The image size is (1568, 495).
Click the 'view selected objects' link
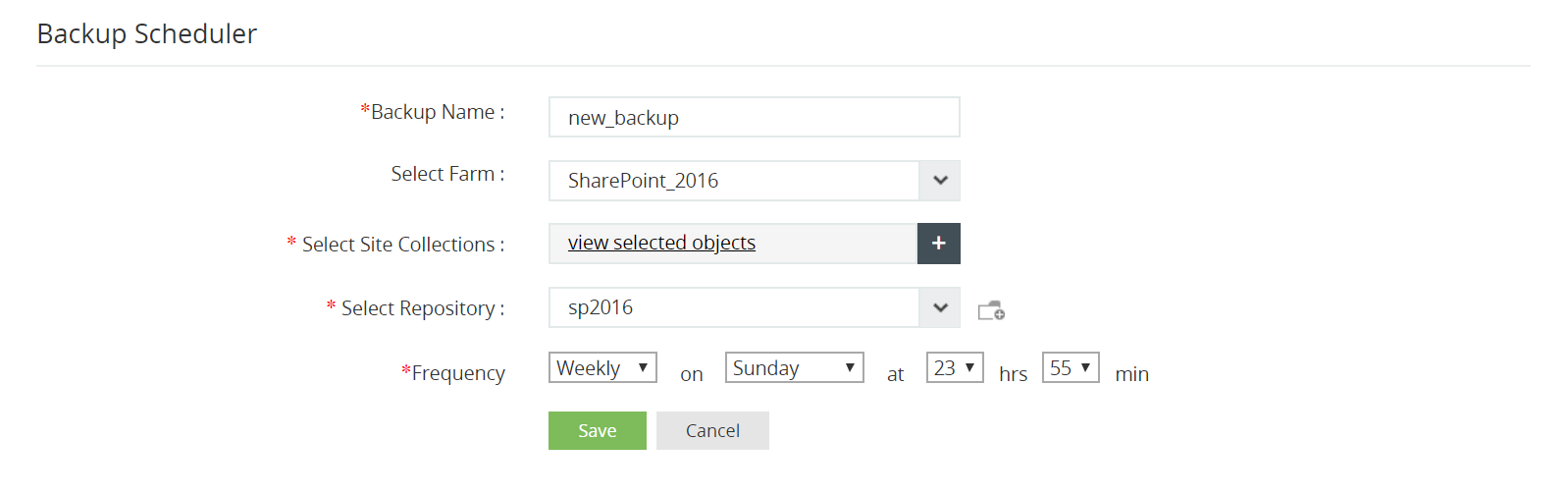point(661,243)
